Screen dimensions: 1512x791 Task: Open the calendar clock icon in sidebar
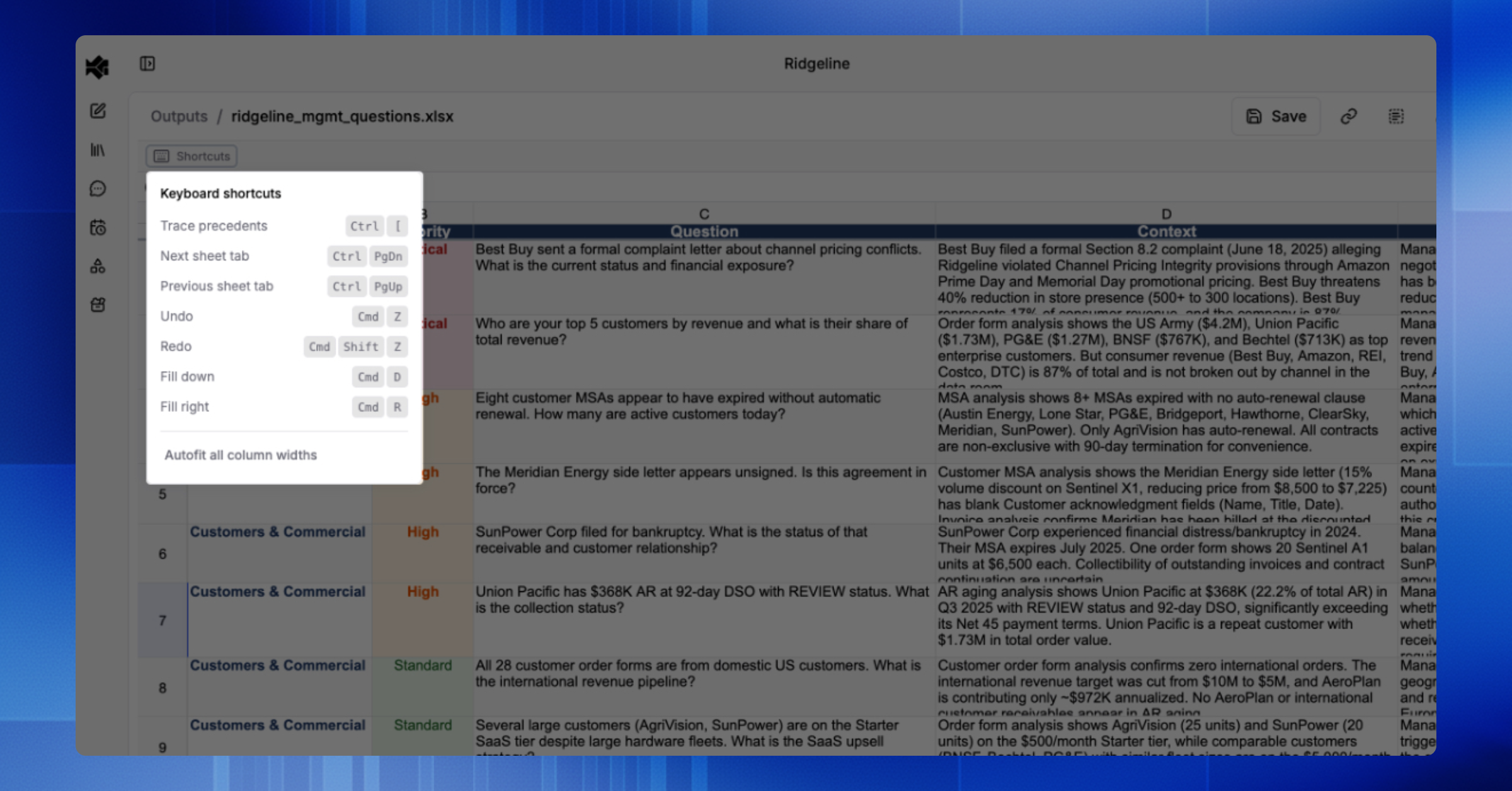pos(98,227)
